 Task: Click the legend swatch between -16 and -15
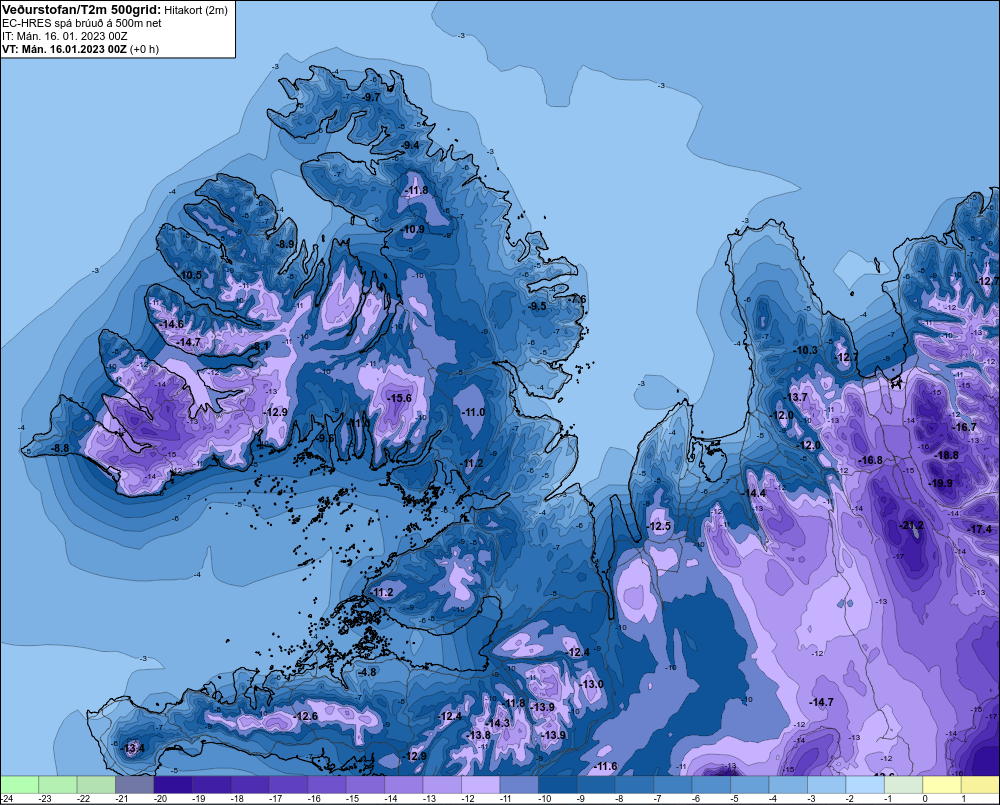tap(327, 784)
